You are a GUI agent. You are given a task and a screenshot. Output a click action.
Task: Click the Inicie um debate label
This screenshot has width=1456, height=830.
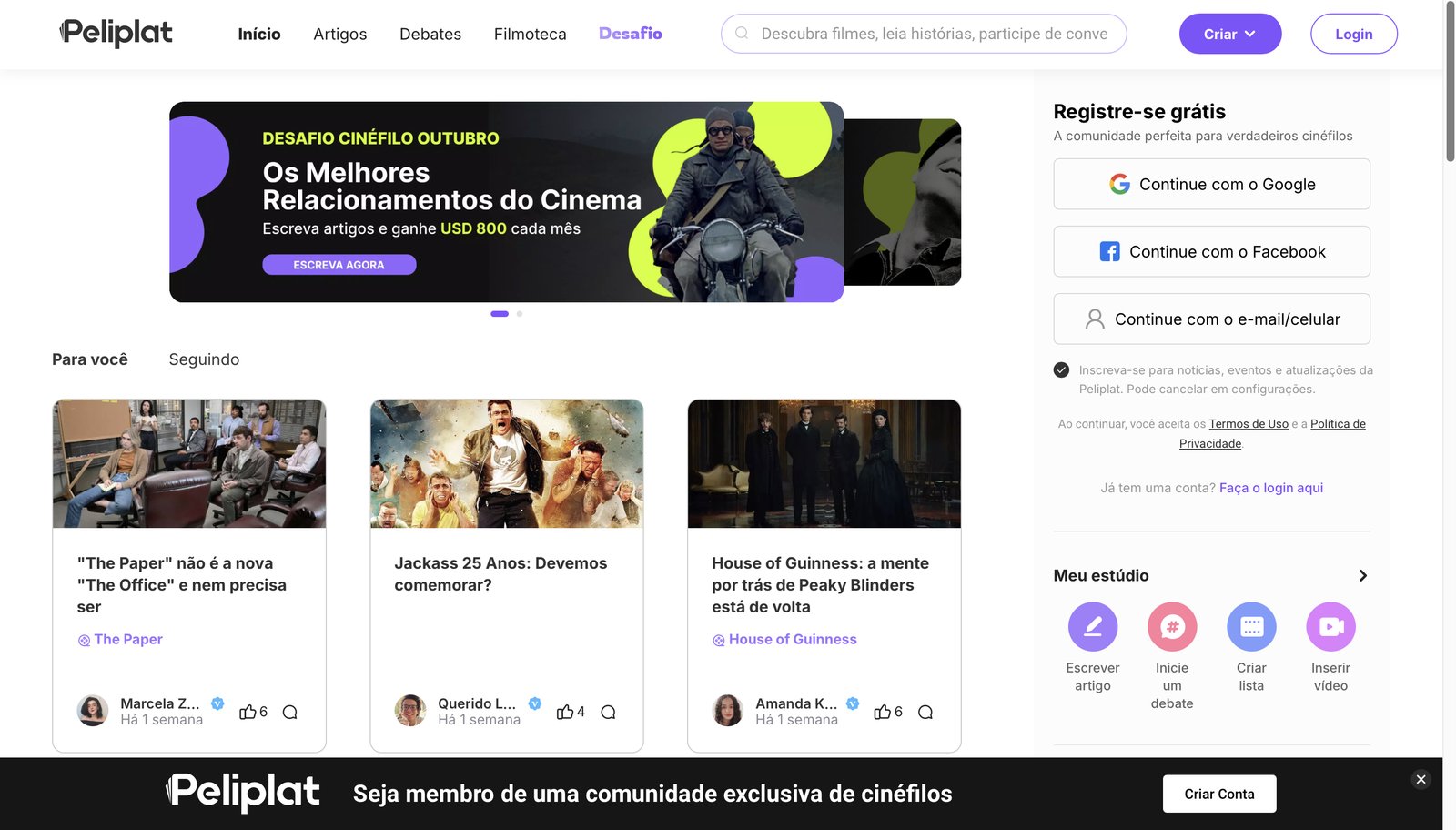pyautogui.click(x=1172, y=685)
